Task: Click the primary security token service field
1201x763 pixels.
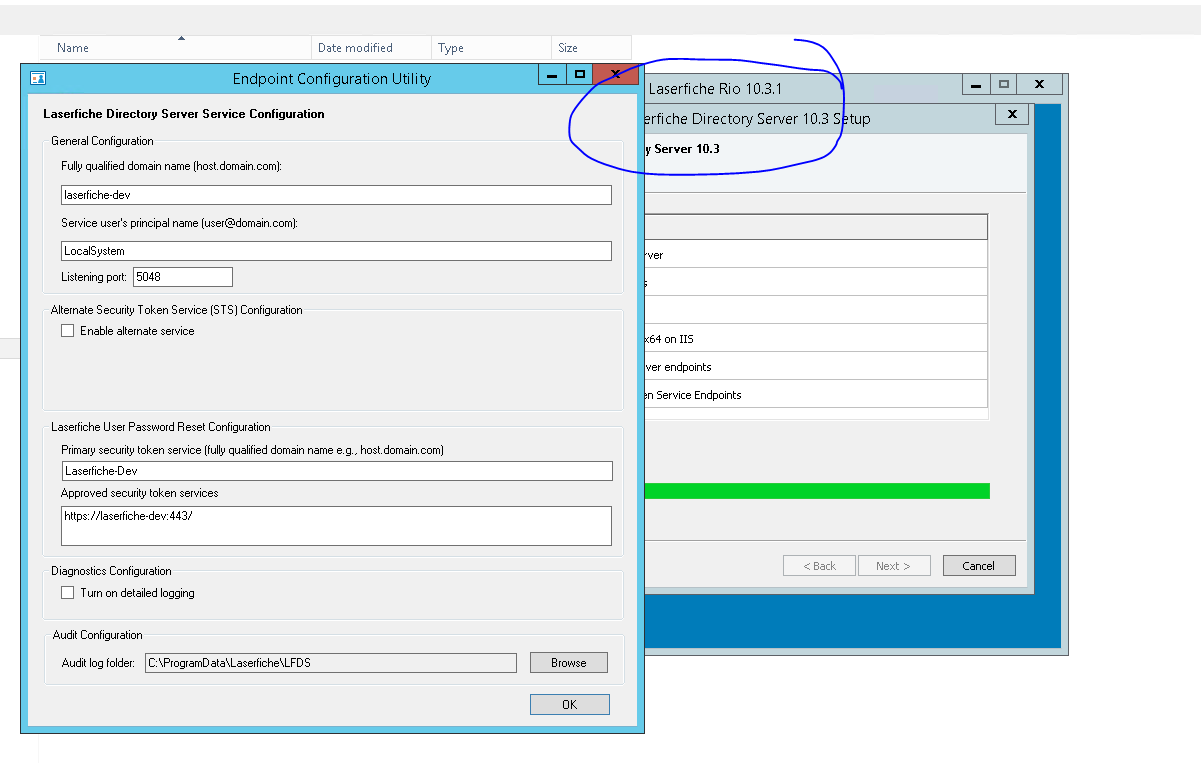Action: point(337,471)
